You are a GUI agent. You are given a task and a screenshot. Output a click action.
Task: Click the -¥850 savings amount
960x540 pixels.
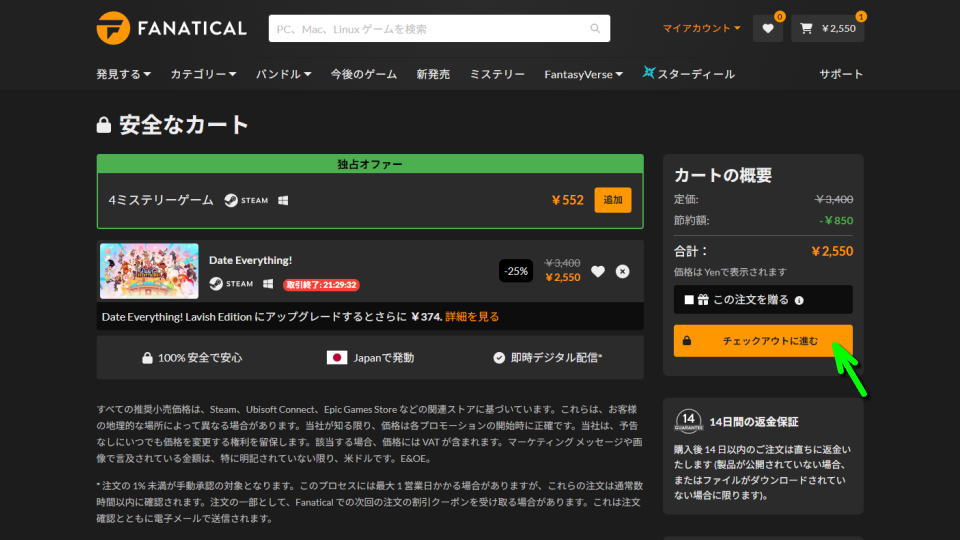click(x=836, y=220)
